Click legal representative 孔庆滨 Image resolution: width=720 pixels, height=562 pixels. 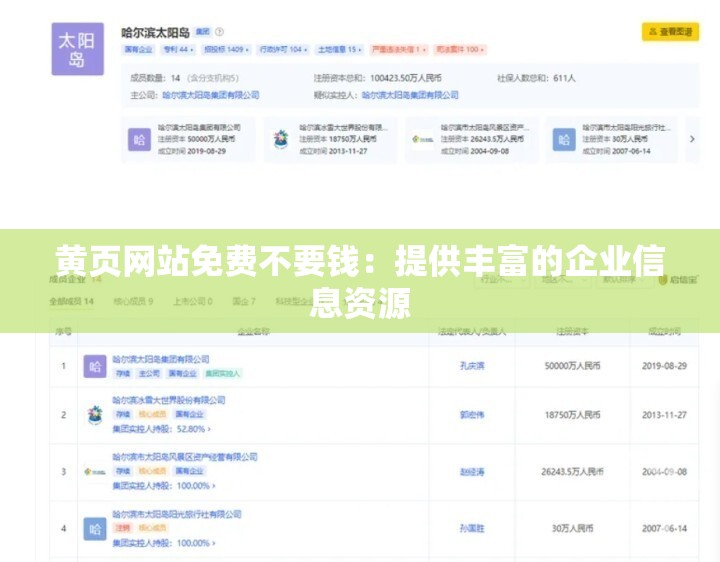point(472,366)
